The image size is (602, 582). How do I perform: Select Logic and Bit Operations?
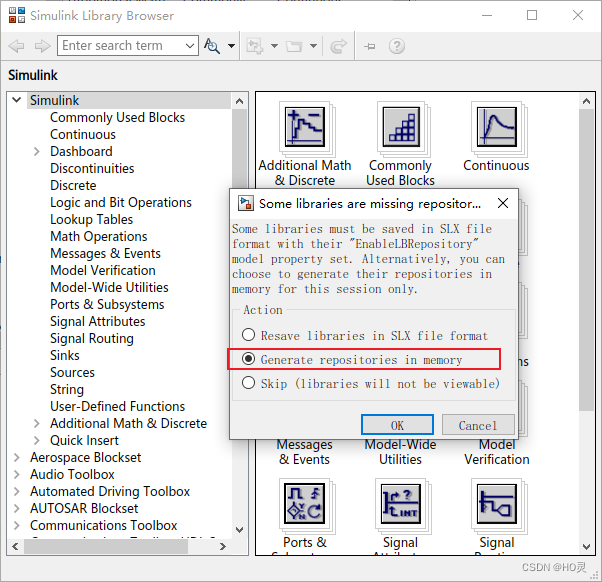[121, 202]
